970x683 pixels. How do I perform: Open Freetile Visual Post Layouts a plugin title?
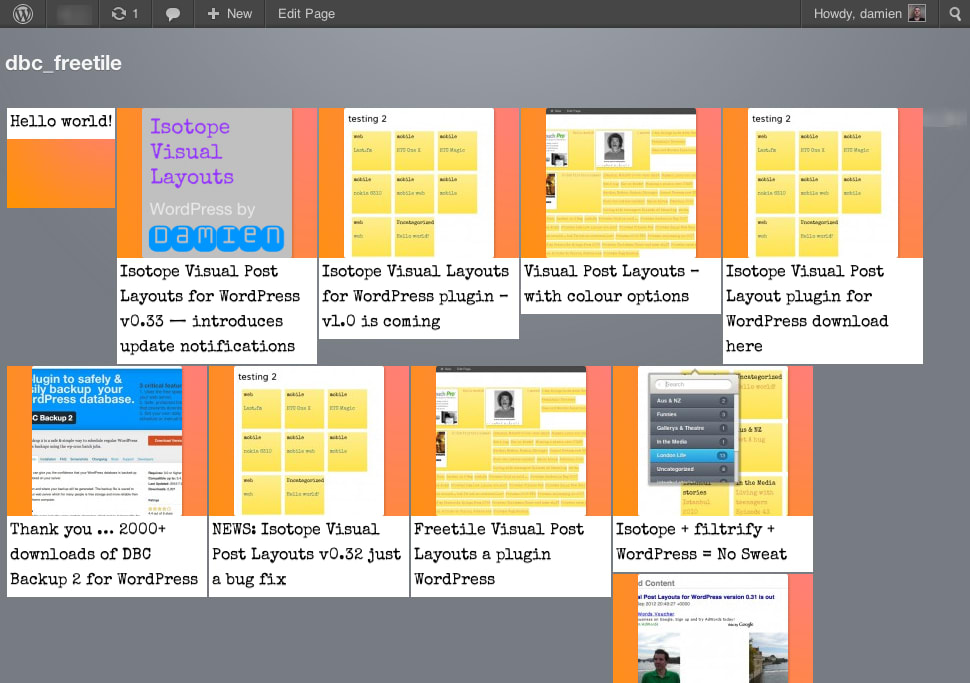click(x=499, y=554)
